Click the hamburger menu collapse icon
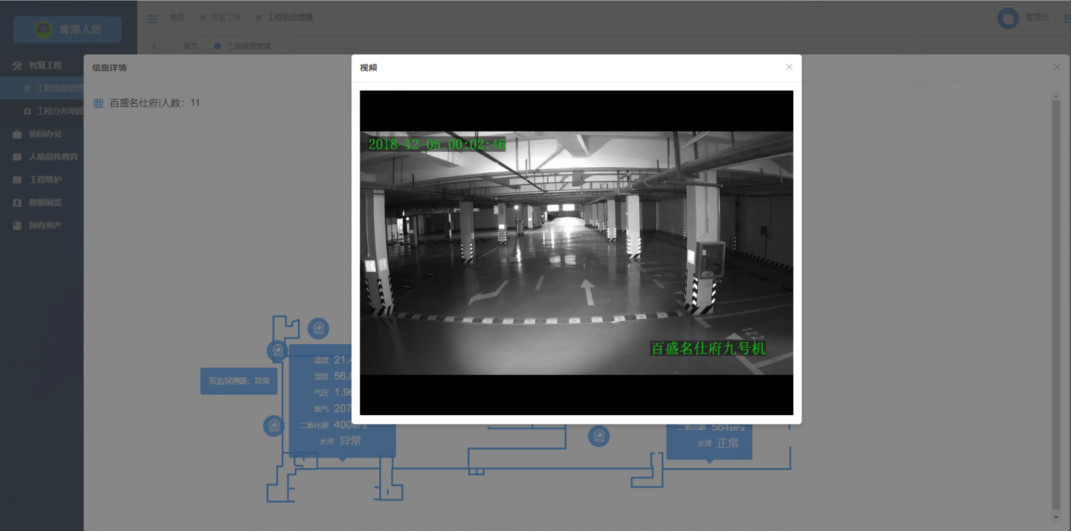The width and height of the screenshot is (1072, 532). tap(153, 18)
